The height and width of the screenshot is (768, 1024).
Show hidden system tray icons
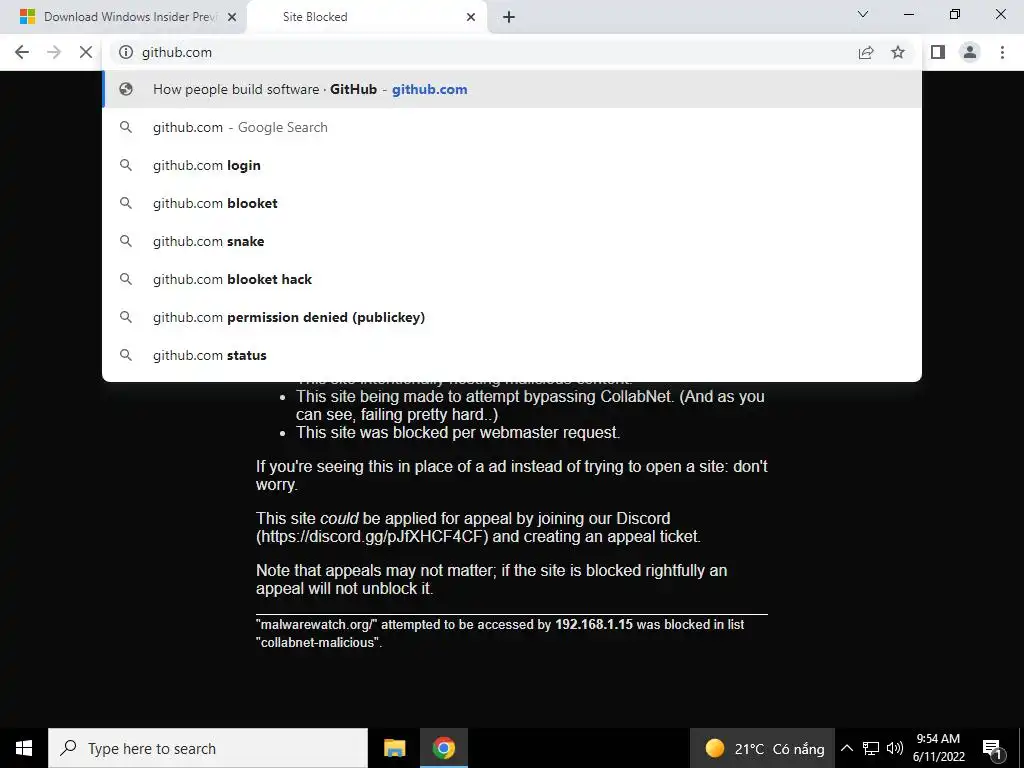(x=846, y=748)
